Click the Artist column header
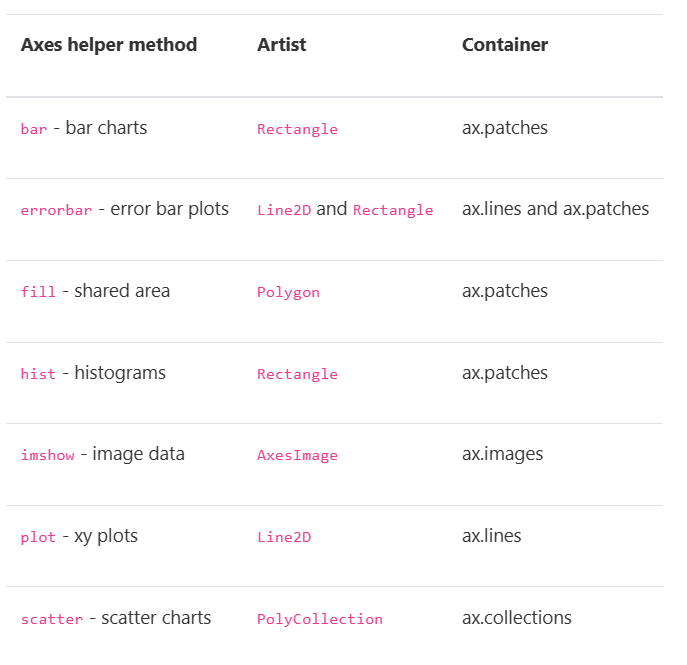Viewport: 687px width, 665px height. pyautogui.click(x=282, y=45)
